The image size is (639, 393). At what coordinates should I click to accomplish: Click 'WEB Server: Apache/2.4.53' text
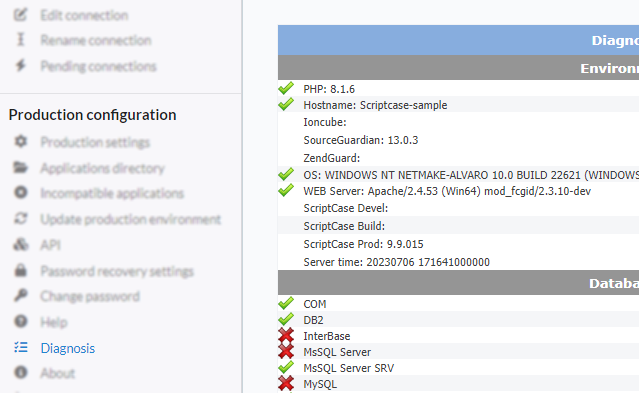coord(447,191)
